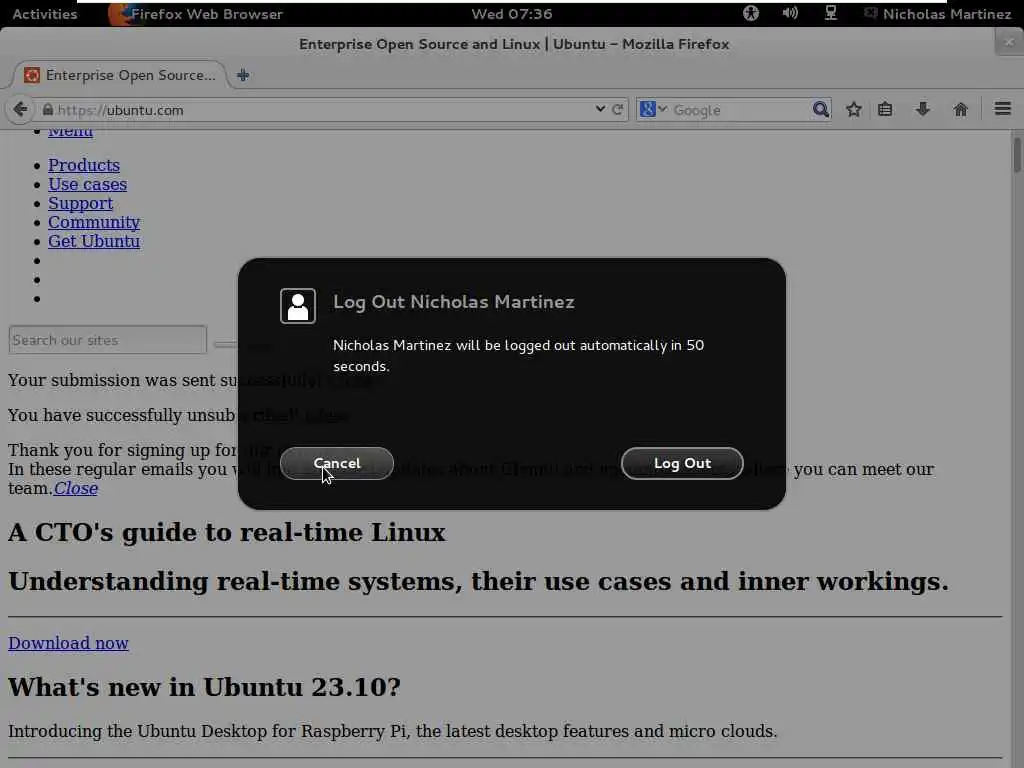1024x768 pixels.
Task: Click the padlock site identity icon
Action: [48, 110]
